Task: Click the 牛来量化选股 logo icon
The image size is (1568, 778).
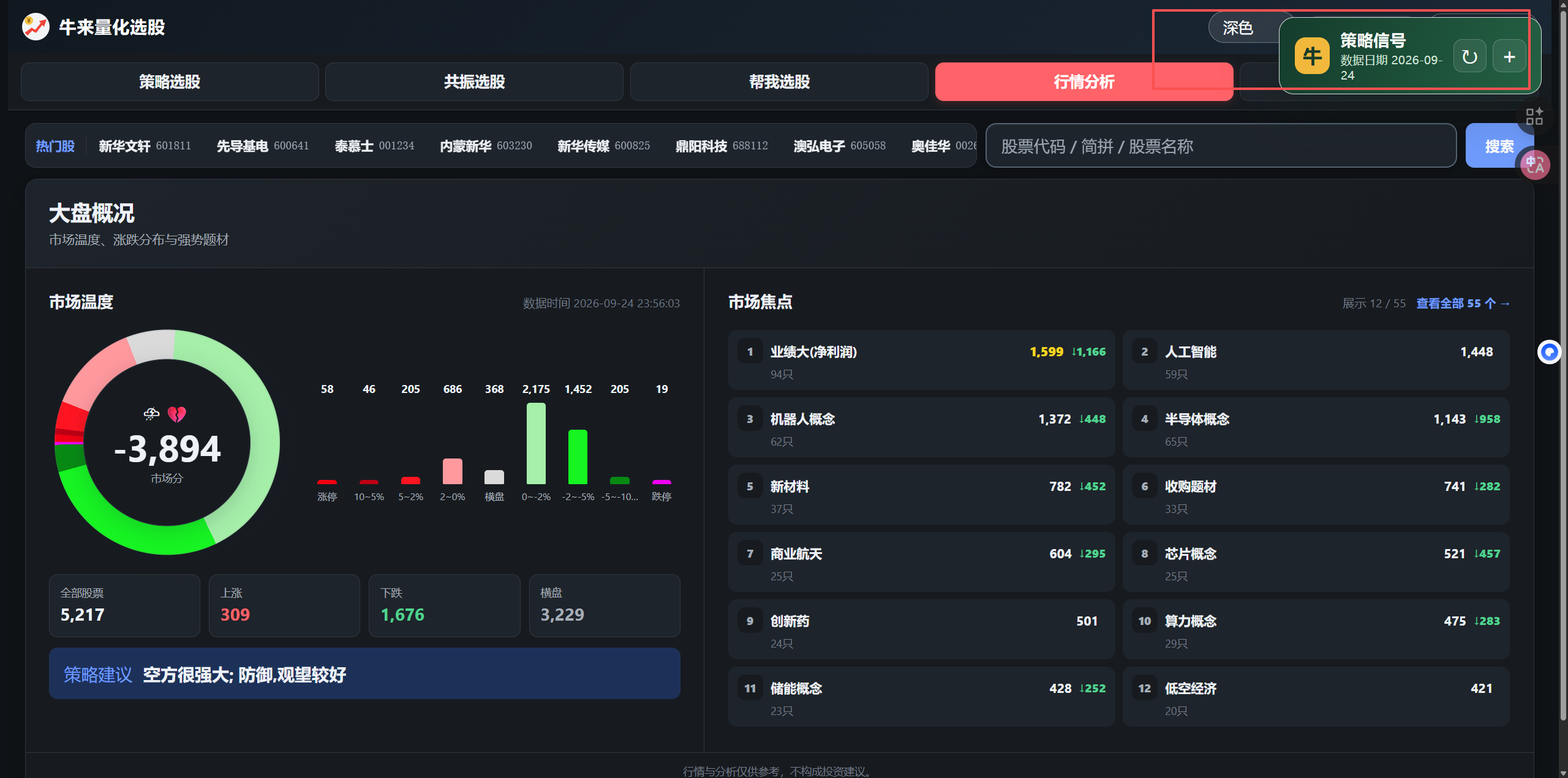Action: coord(36,27)
